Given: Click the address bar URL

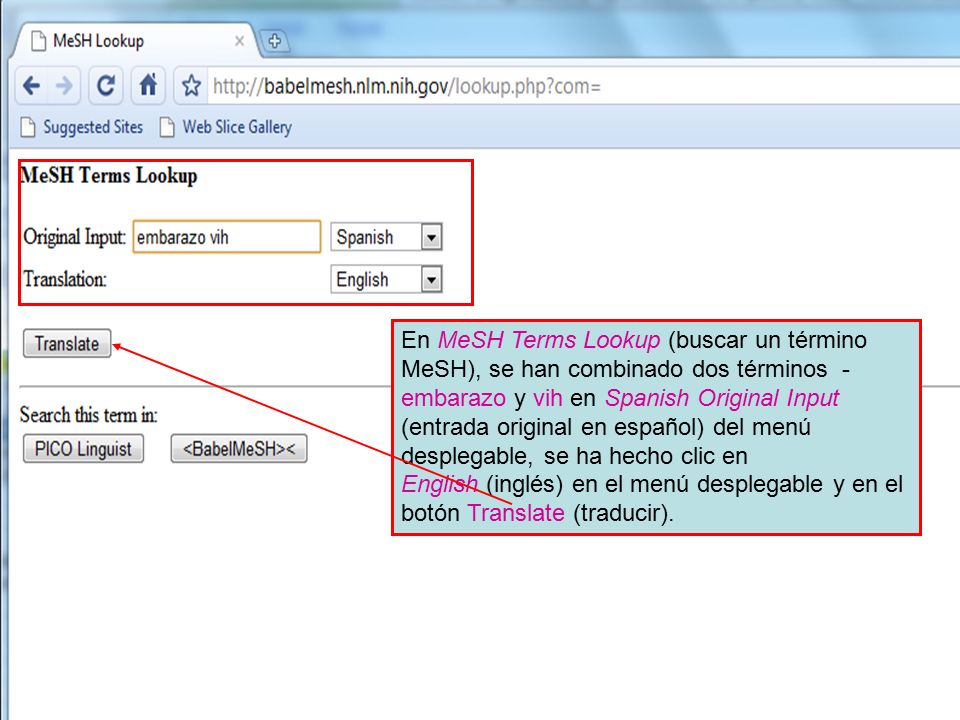Looking at the screenshot, I should coord(407,86).
